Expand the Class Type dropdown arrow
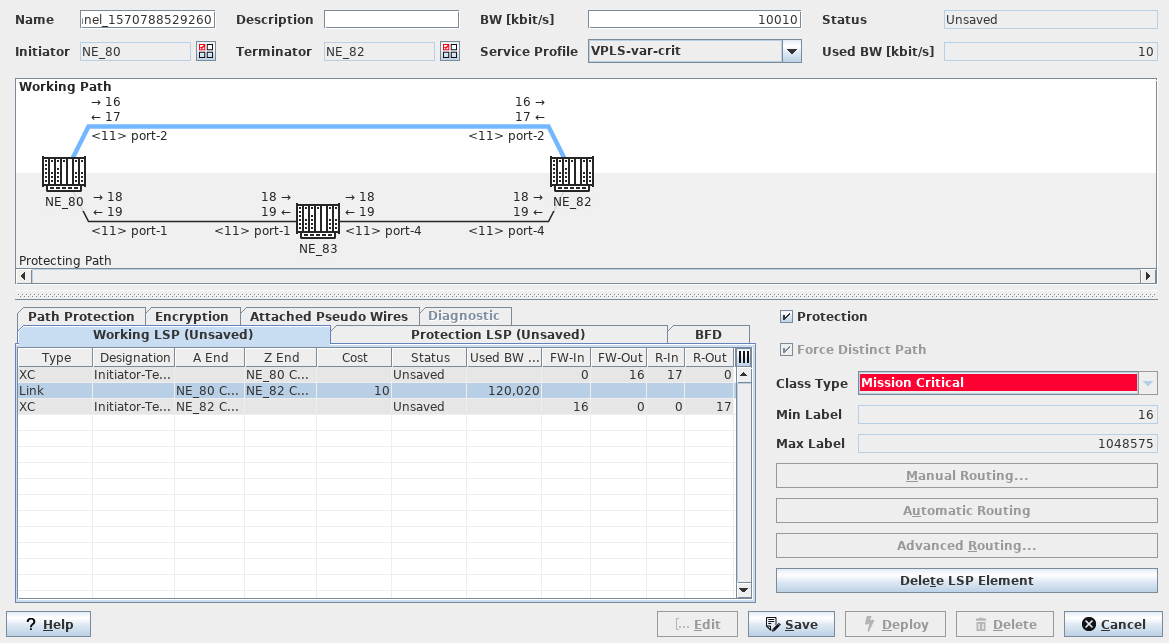Screen dimensions: 1169x643 click(x=1148, y=383)
